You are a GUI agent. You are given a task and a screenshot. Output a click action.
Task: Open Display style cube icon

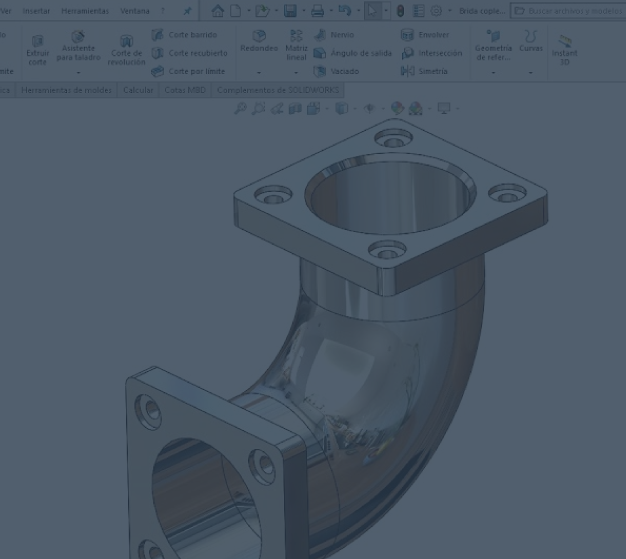click(341, 108)
